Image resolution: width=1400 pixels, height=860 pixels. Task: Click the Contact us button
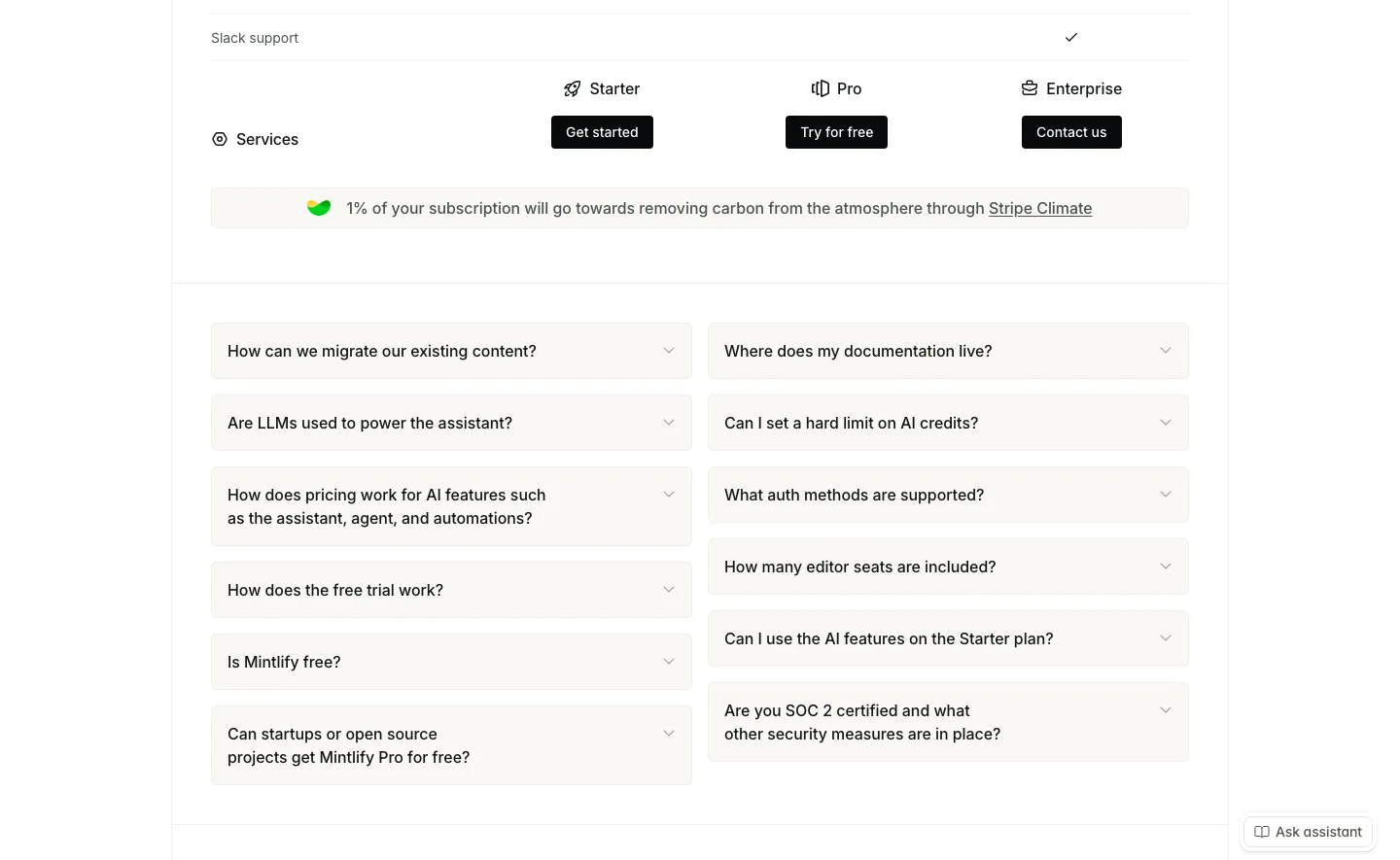(x=1071, y=132)
